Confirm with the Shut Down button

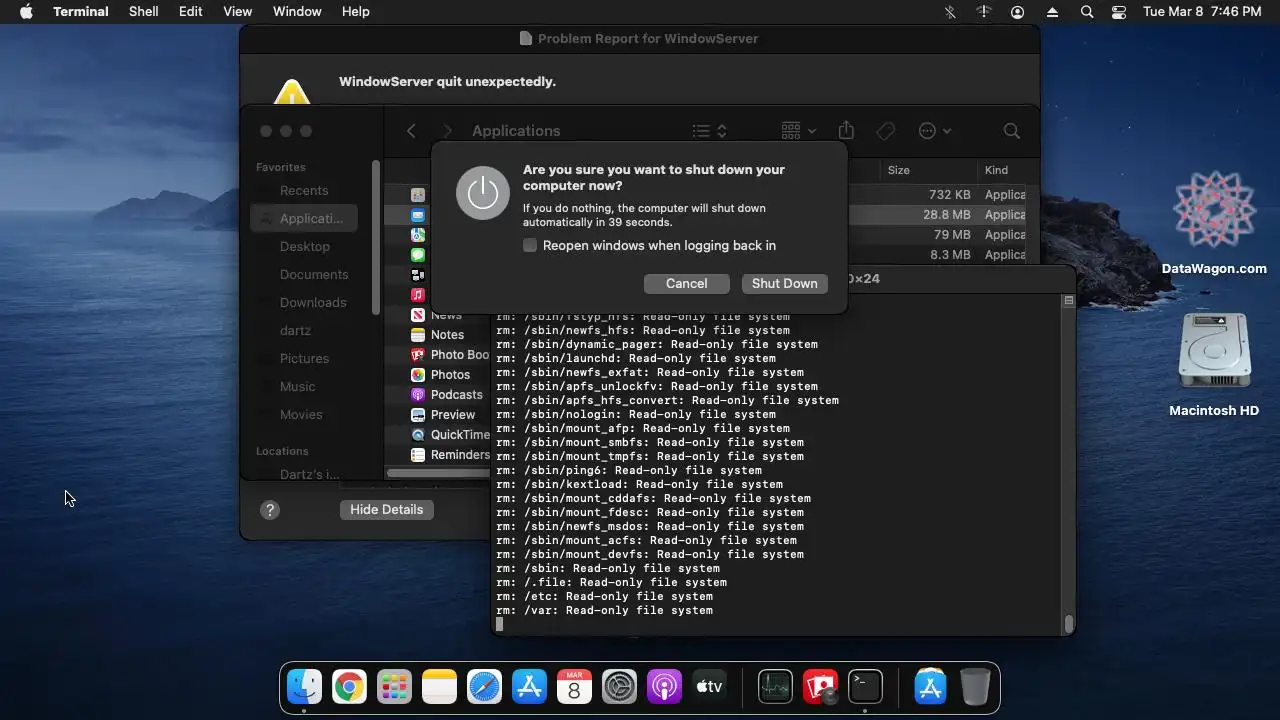click(784, 283)
